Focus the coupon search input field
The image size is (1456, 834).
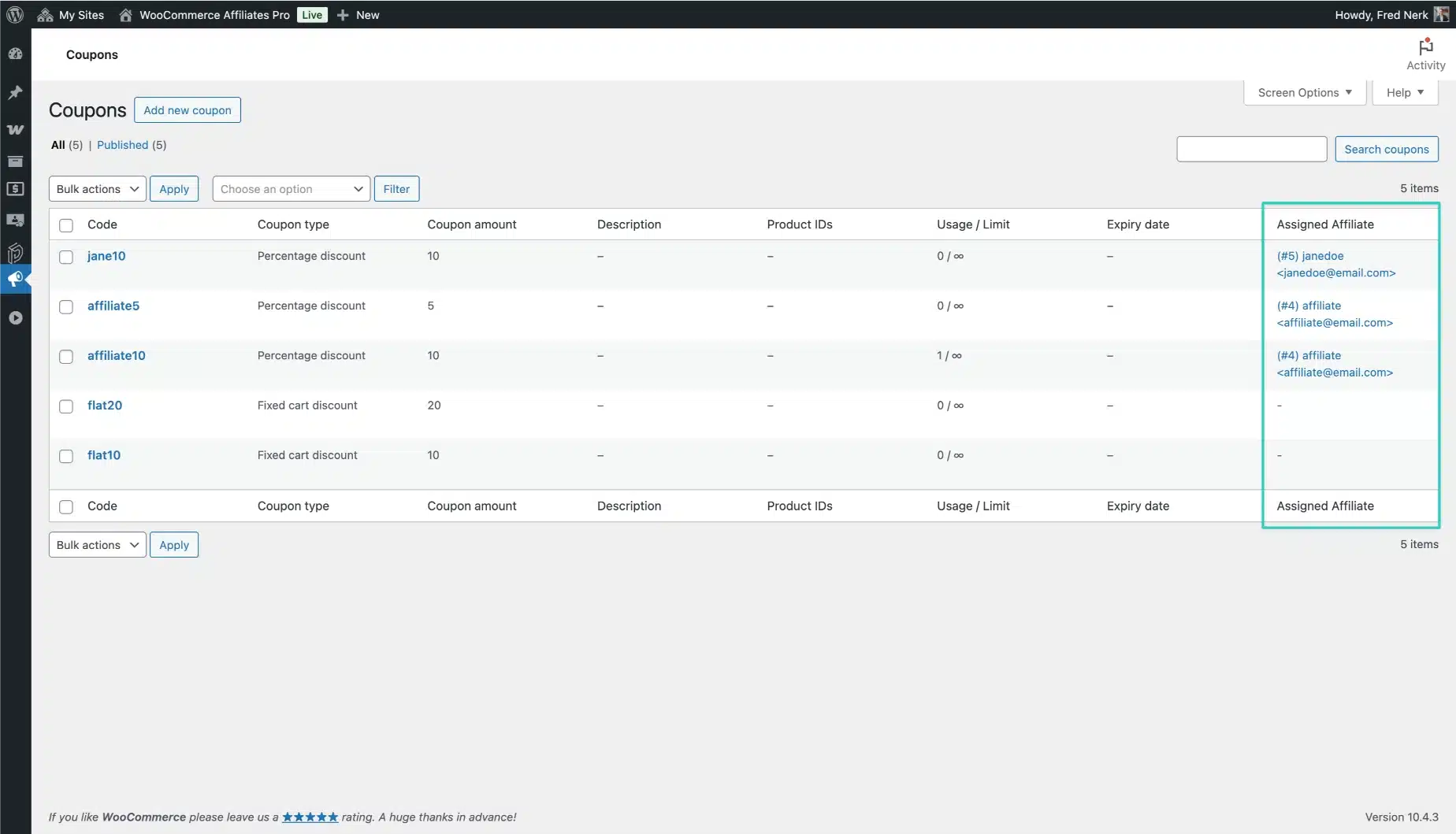[1251, 149]
